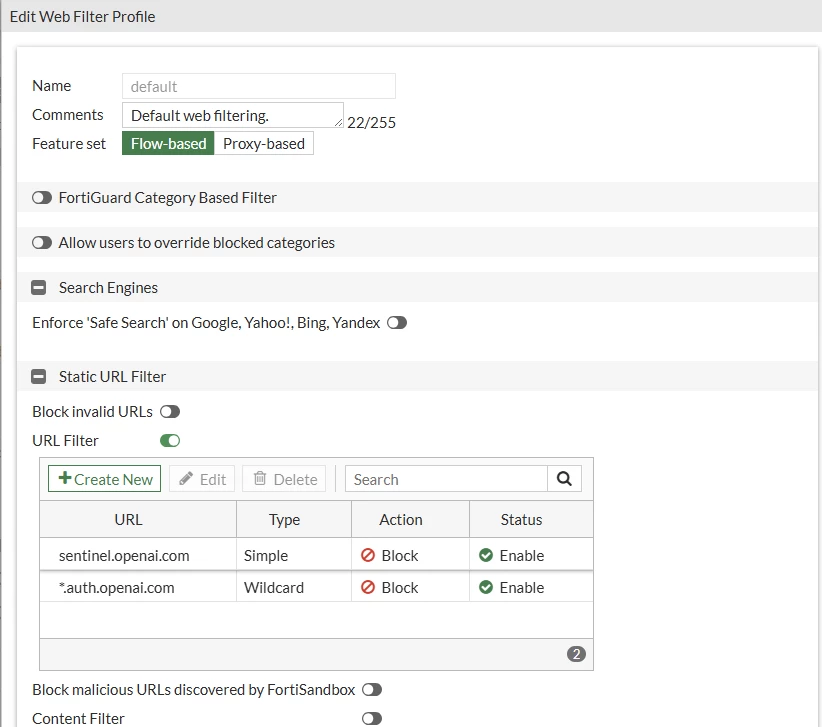Select the sentinel.openai.com URL entry
822x727 pixels.
(124, 556)
